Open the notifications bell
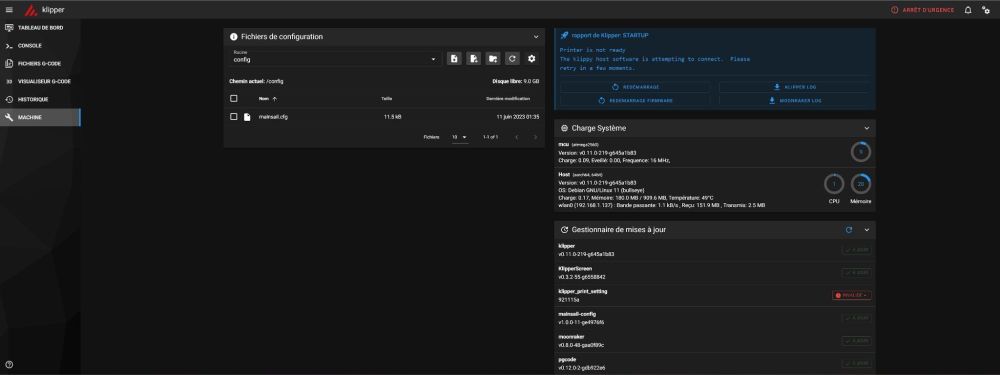1000x375 pixels. [968, 10]
